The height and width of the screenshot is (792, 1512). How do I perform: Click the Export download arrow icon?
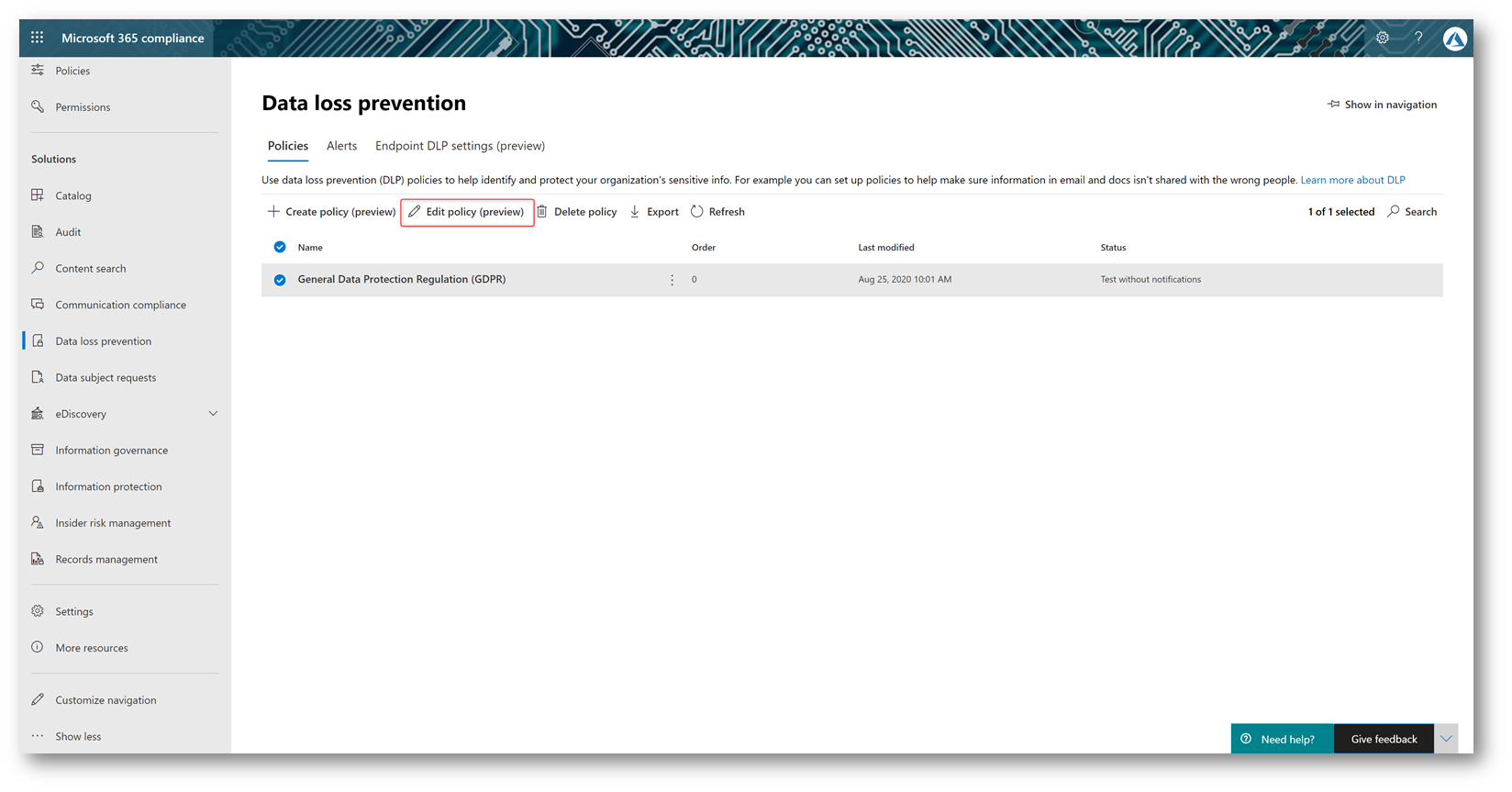[635, 211]
